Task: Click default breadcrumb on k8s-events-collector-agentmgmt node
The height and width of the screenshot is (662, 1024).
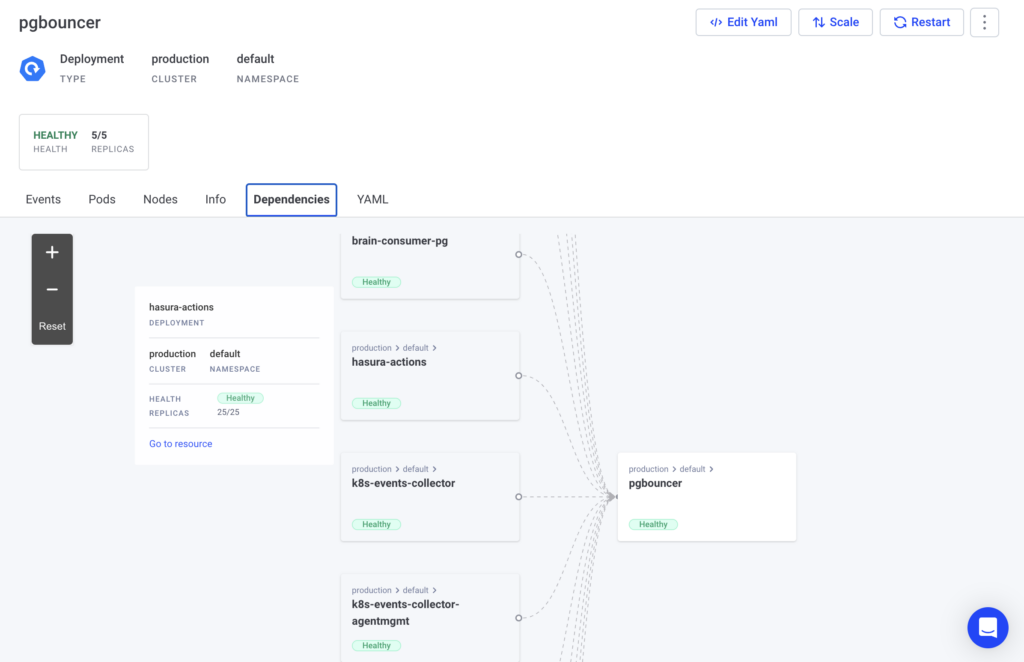Action: coord(415,590)
